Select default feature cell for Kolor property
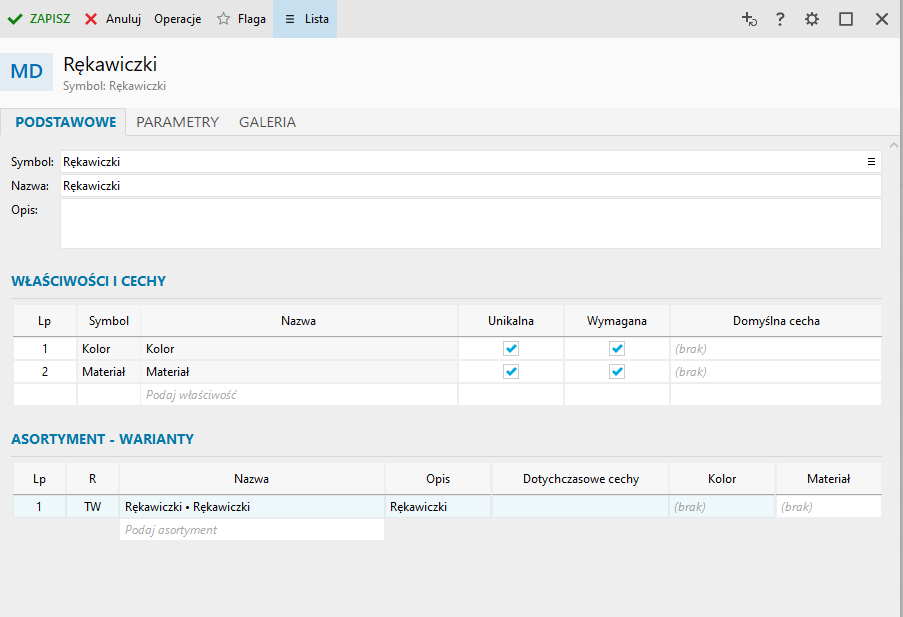This screenshot has width=903, height=617. click(x=775, y=349)
